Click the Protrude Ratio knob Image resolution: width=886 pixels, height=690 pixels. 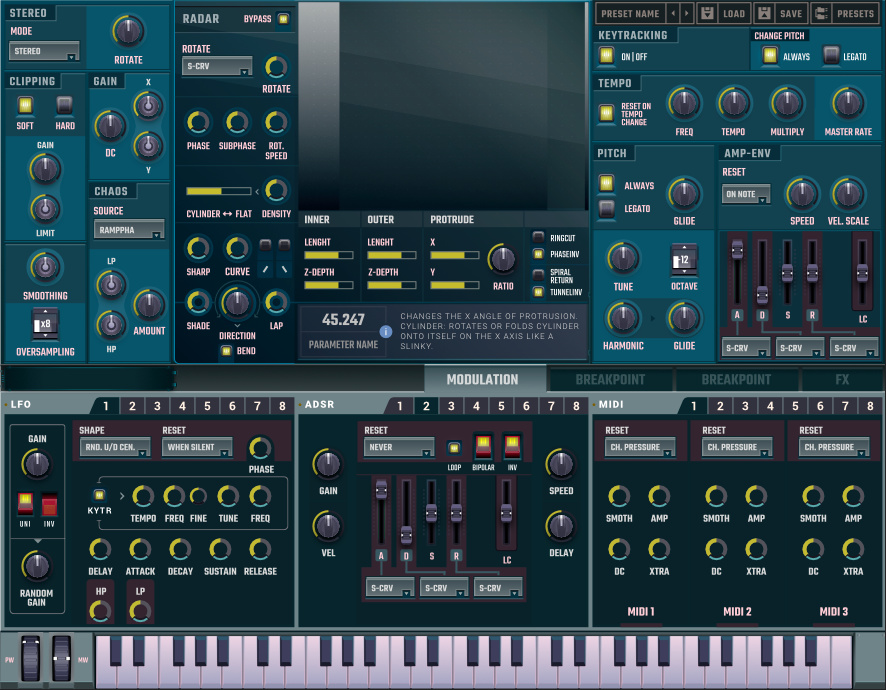coord(502,260)
